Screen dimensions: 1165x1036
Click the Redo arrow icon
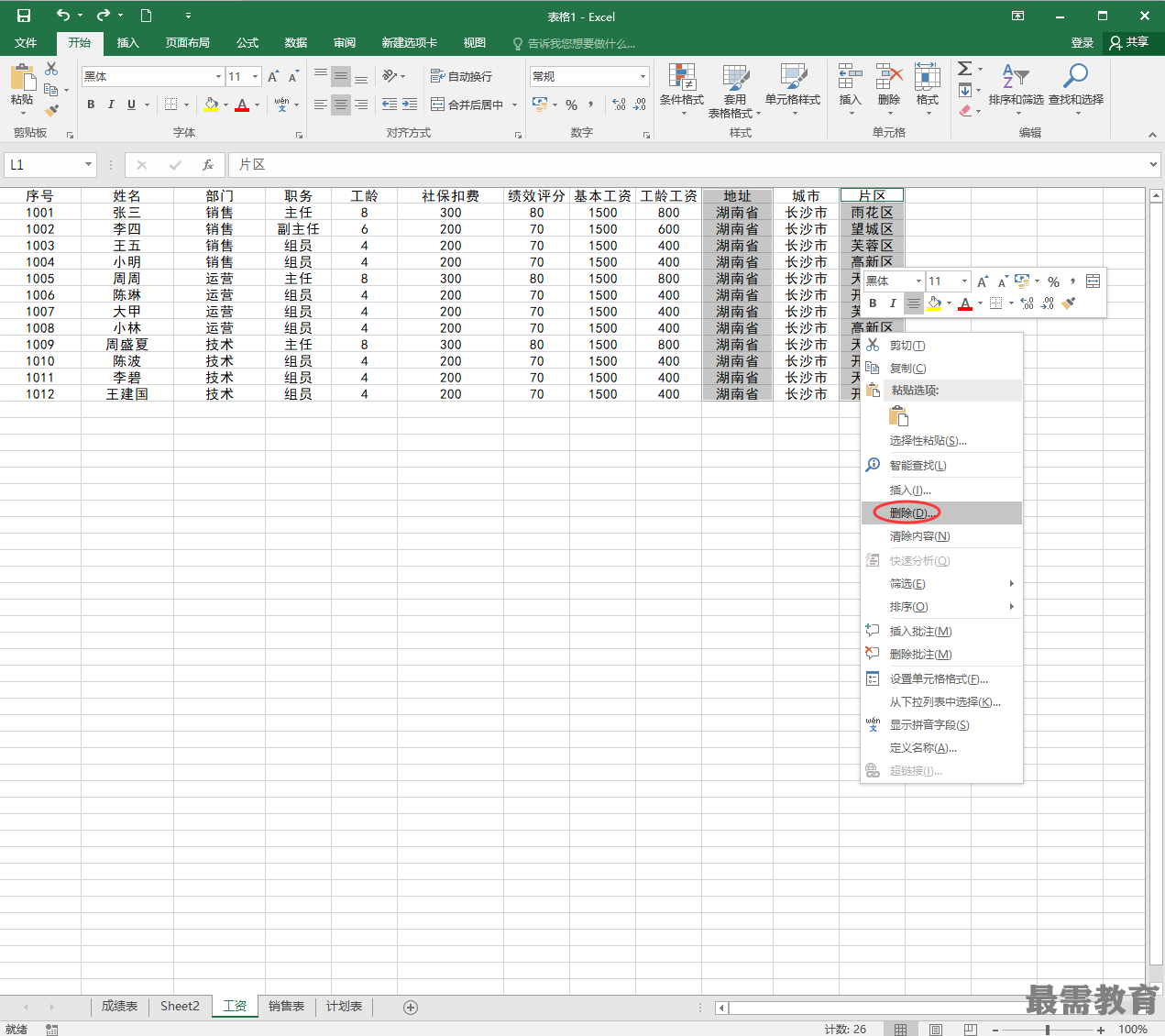pyautogui.click(x=104, y=16)
